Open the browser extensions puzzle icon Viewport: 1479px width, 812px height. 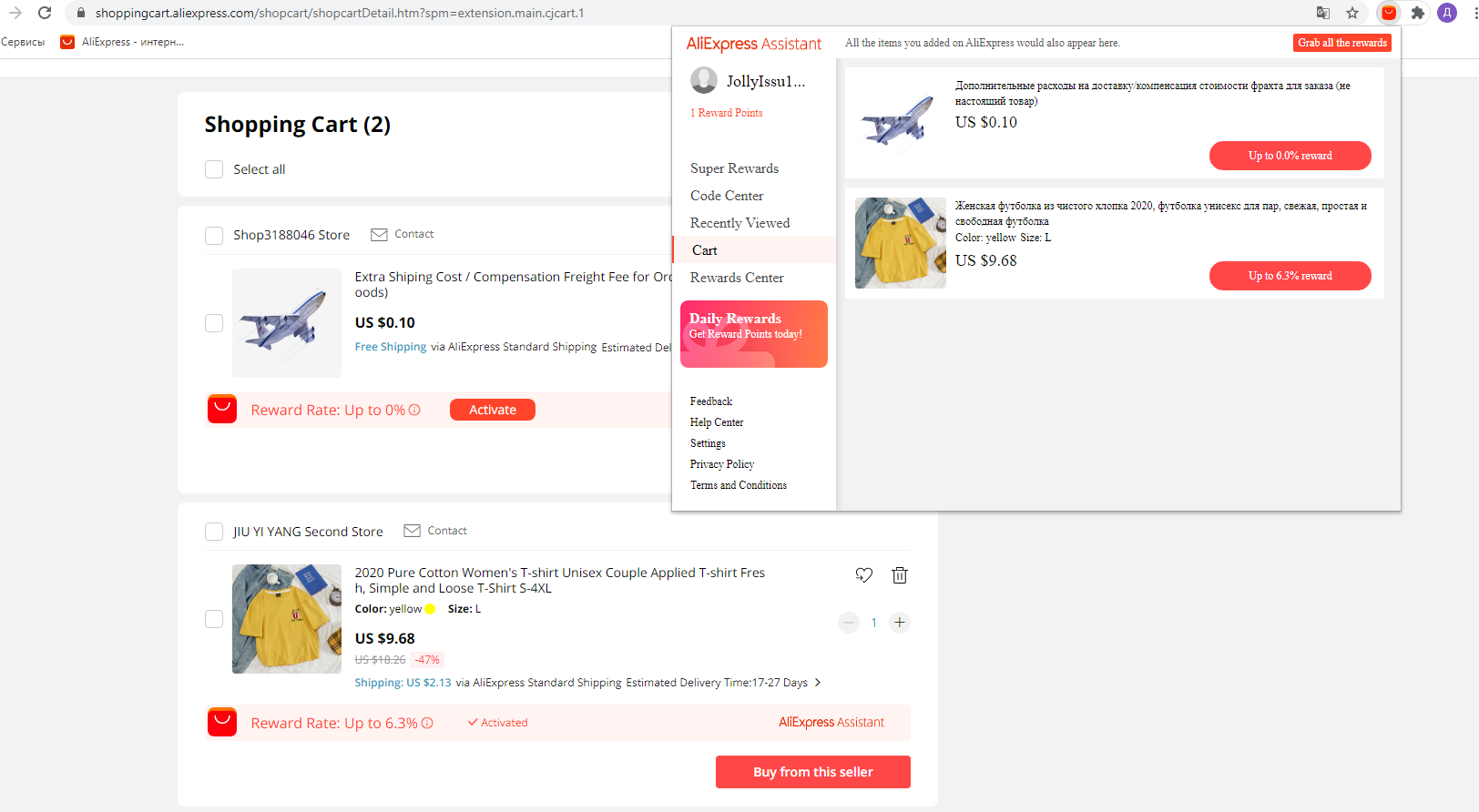point(1418,13)
